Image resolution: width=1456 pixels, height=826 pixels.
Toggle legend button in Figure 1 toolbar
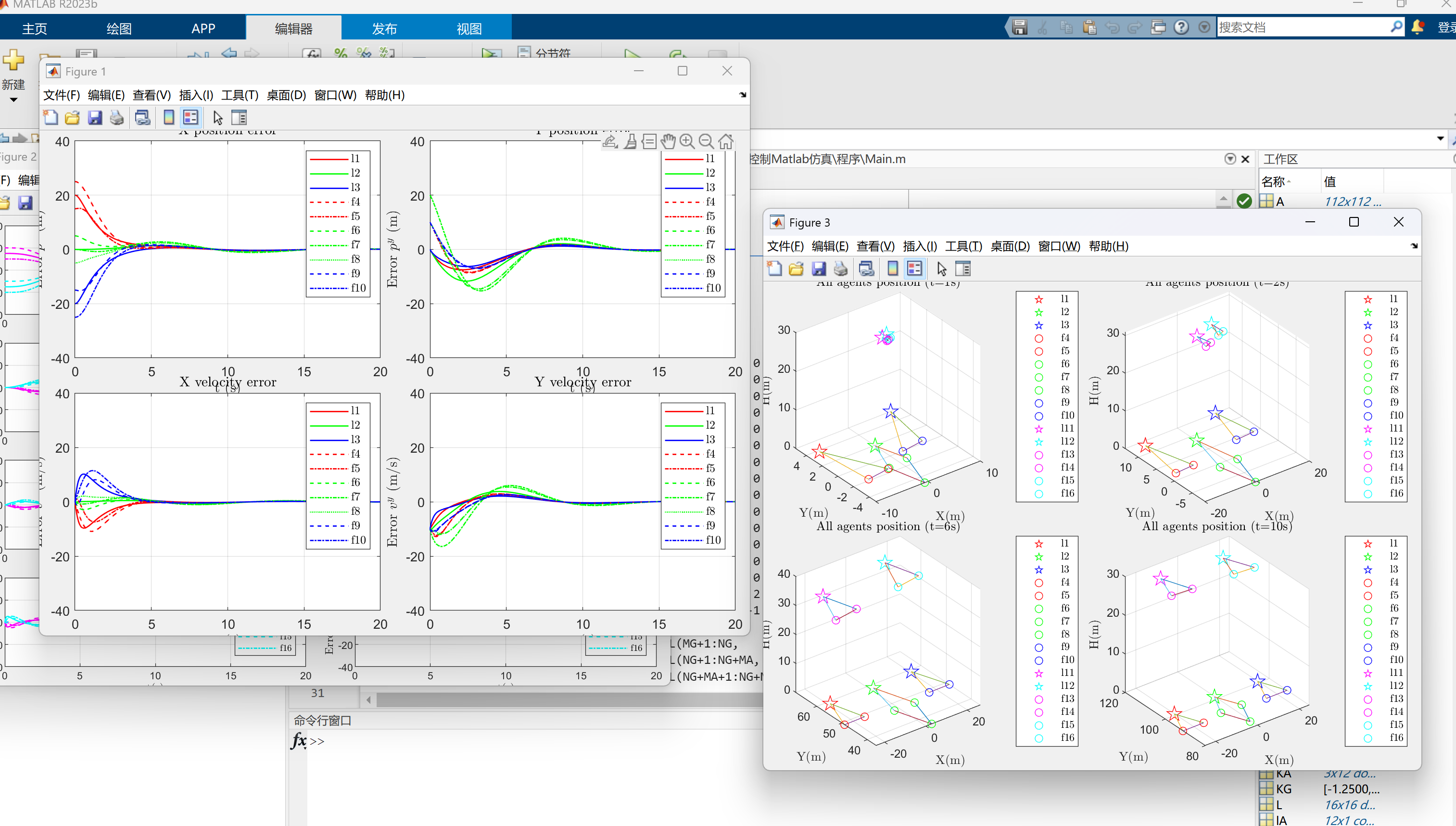(x=190, y=117)
